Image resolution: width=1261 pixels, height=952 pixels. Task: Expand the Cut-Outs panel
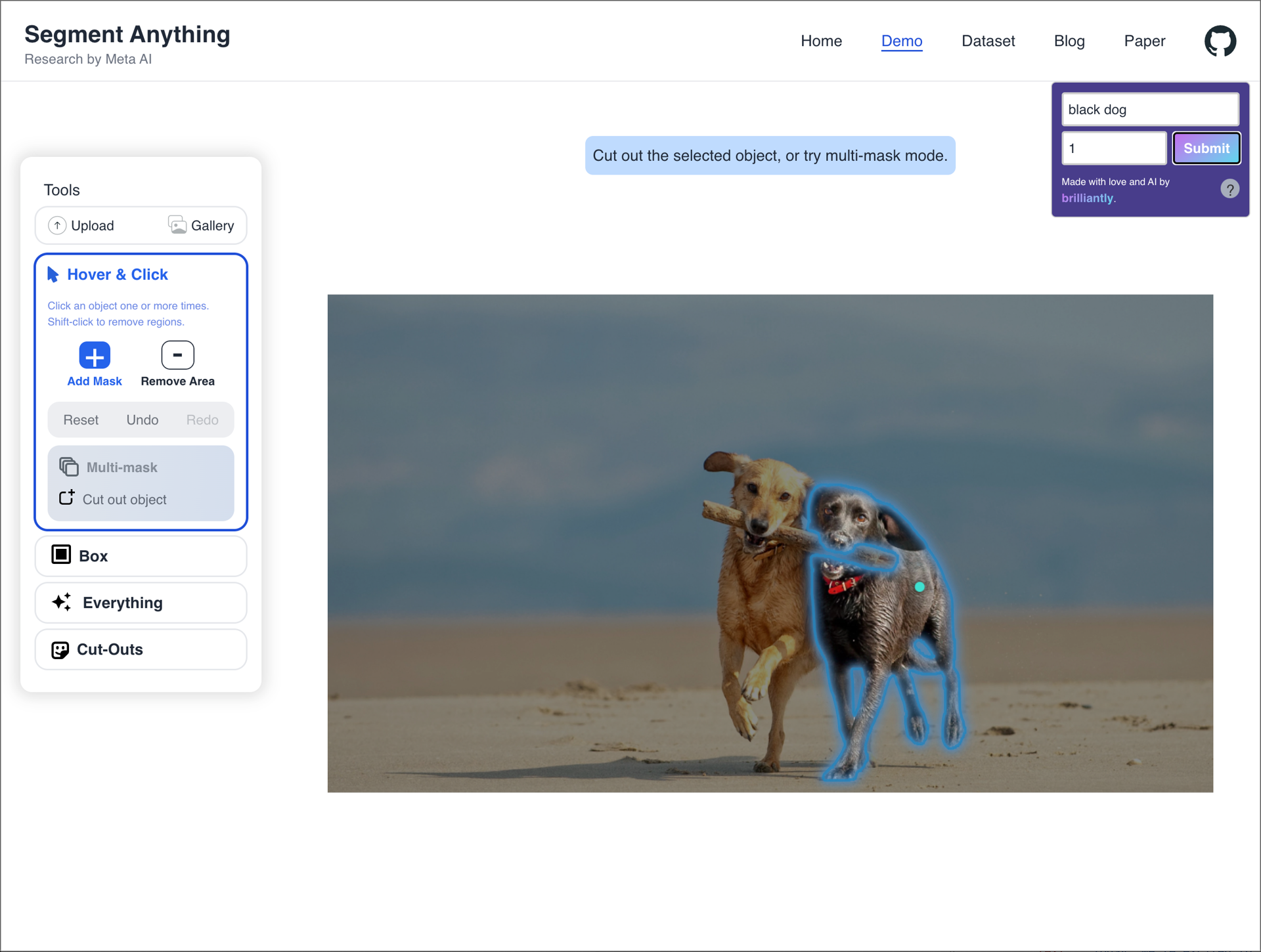click(x=141, y=649)
